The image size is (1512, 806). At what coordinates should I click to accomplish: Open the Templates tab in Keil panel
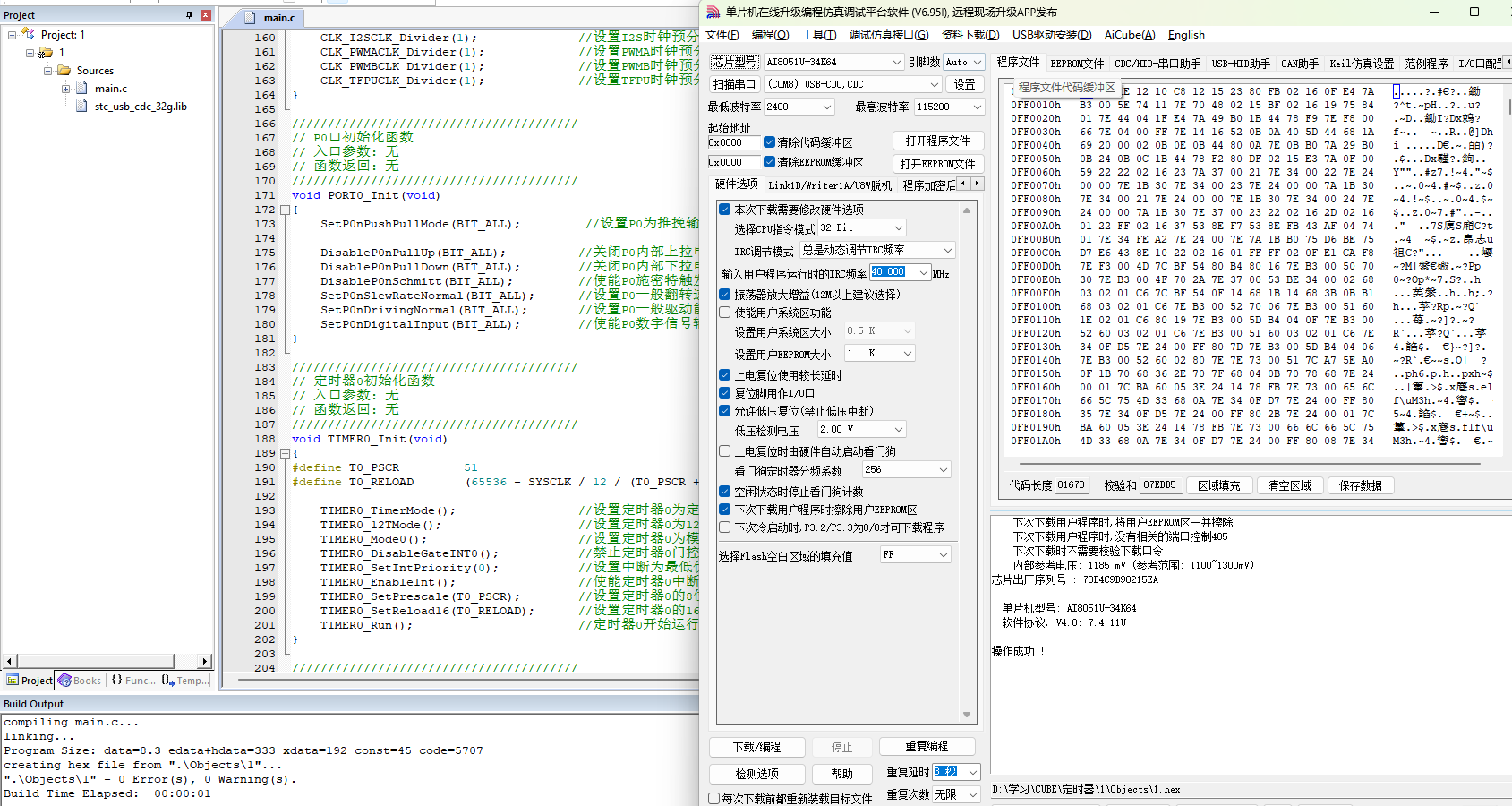[185, 681]
